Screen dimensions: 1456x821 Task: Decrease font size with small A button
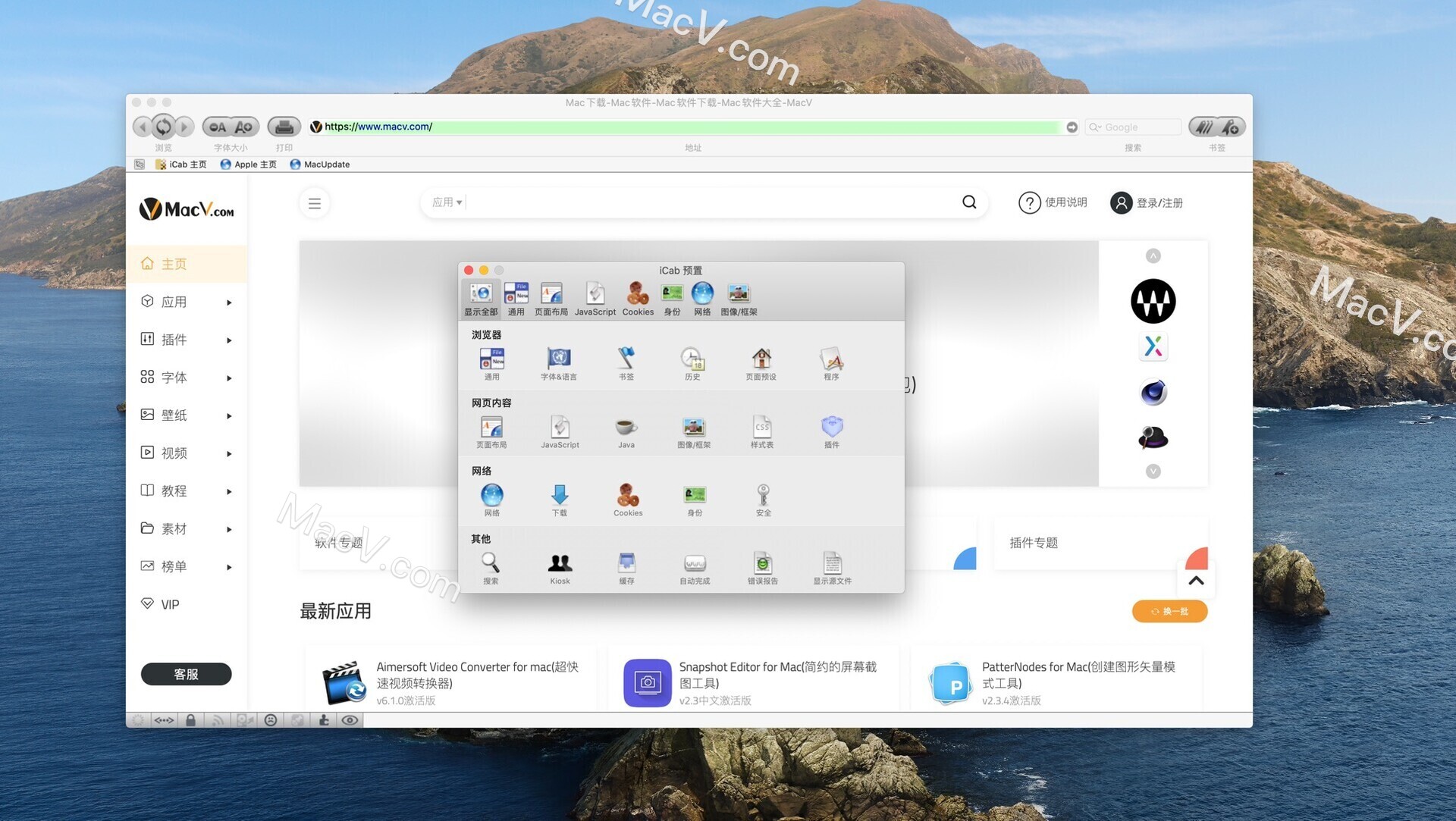218,127
